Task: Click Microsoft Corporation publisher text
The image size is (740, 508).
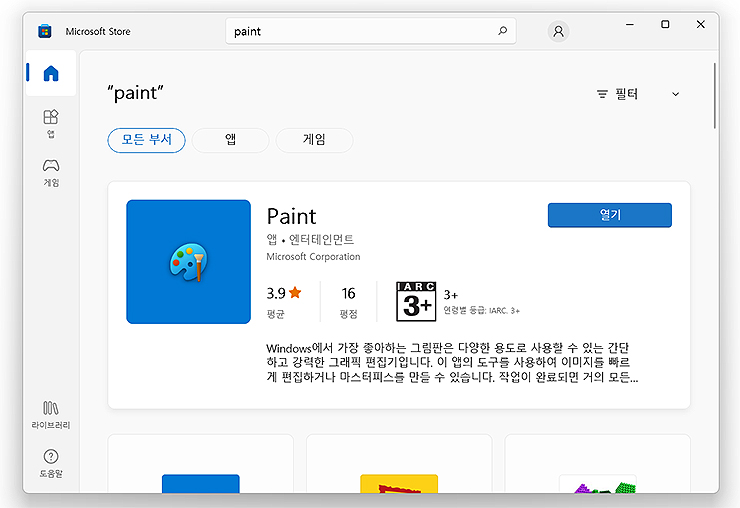Action: click(313, 256)
